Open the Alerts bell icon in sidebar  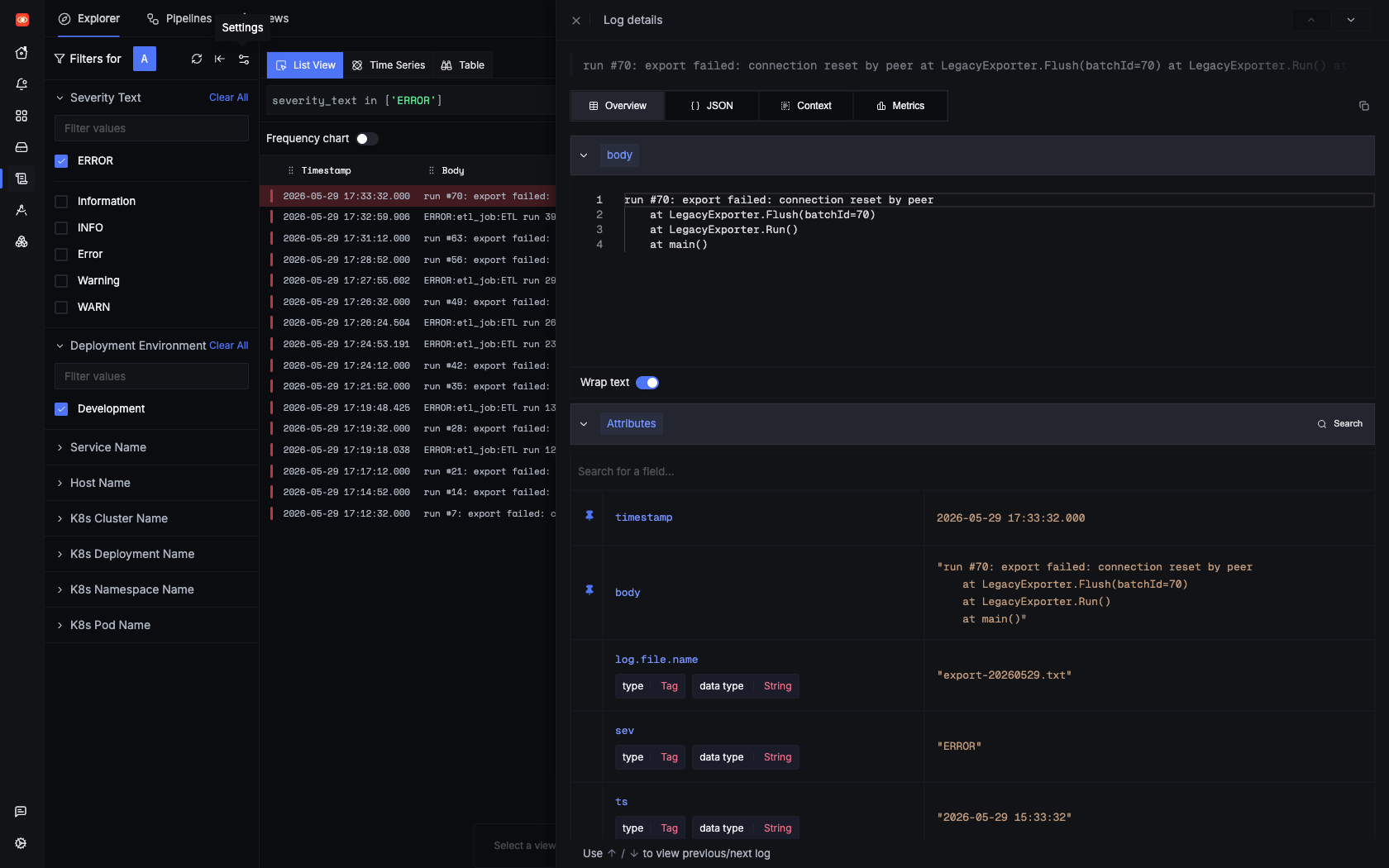click(21, 84)
